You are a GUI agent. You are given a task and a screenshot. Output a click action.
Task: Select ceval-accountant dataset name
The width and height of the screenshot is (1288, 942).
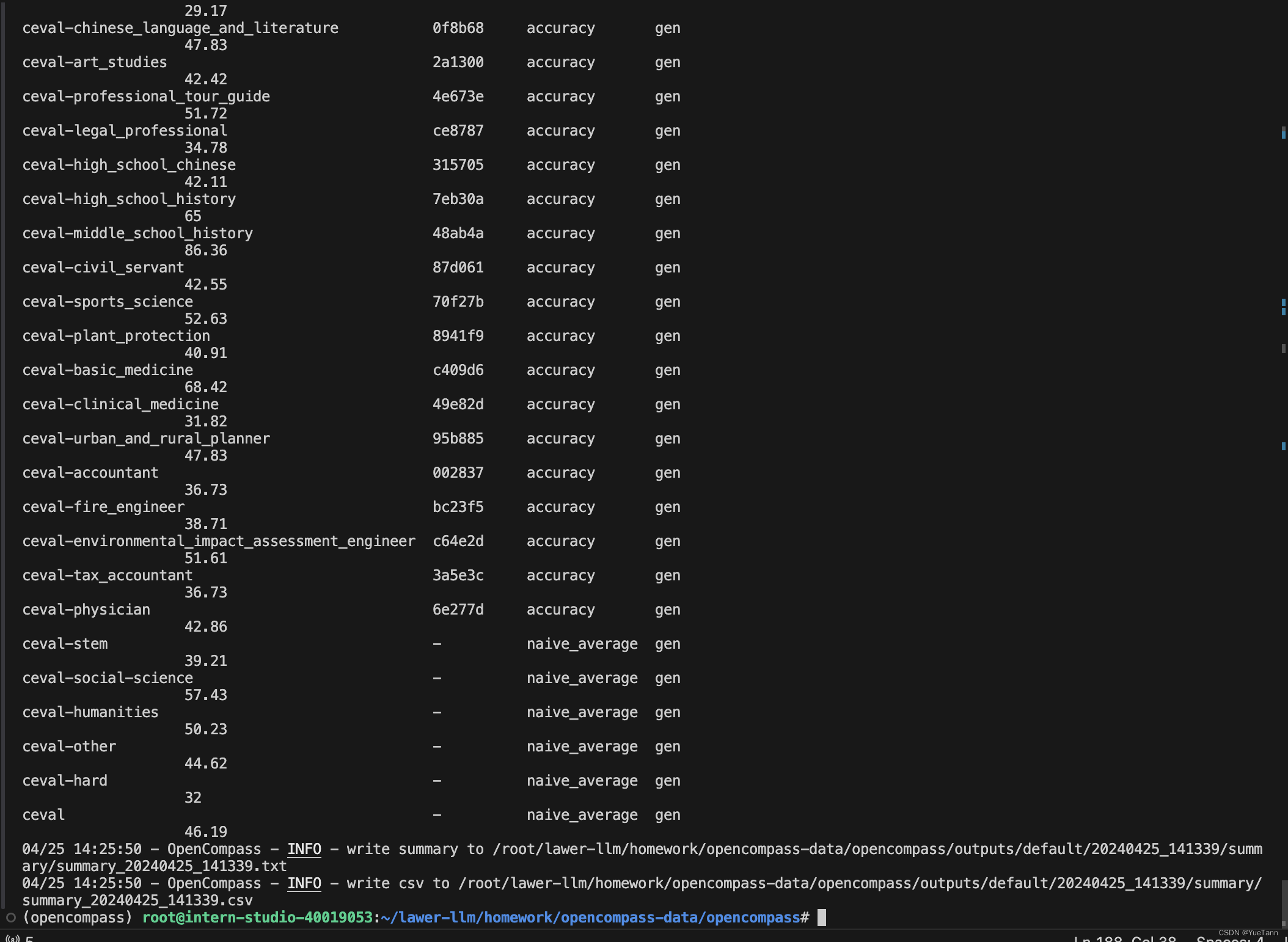(x=90, y=473)
